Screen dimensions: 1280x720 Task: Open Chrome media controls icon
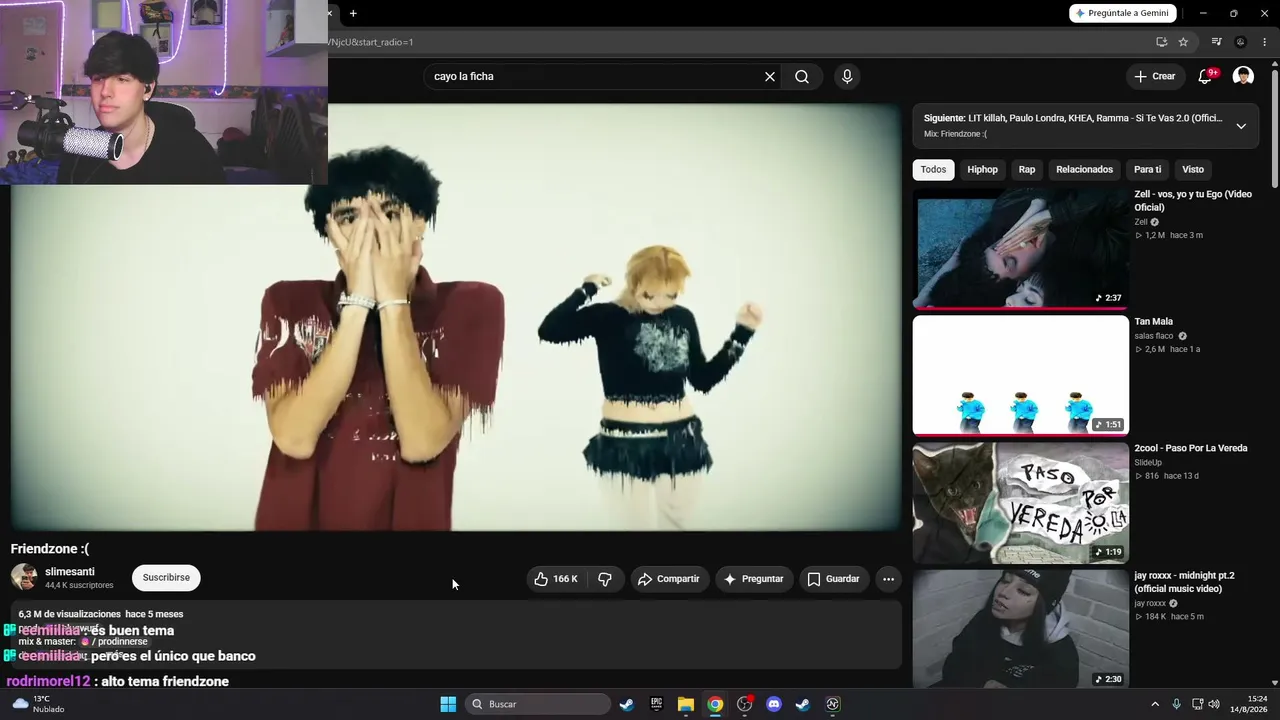click(x=1216, y=42)
